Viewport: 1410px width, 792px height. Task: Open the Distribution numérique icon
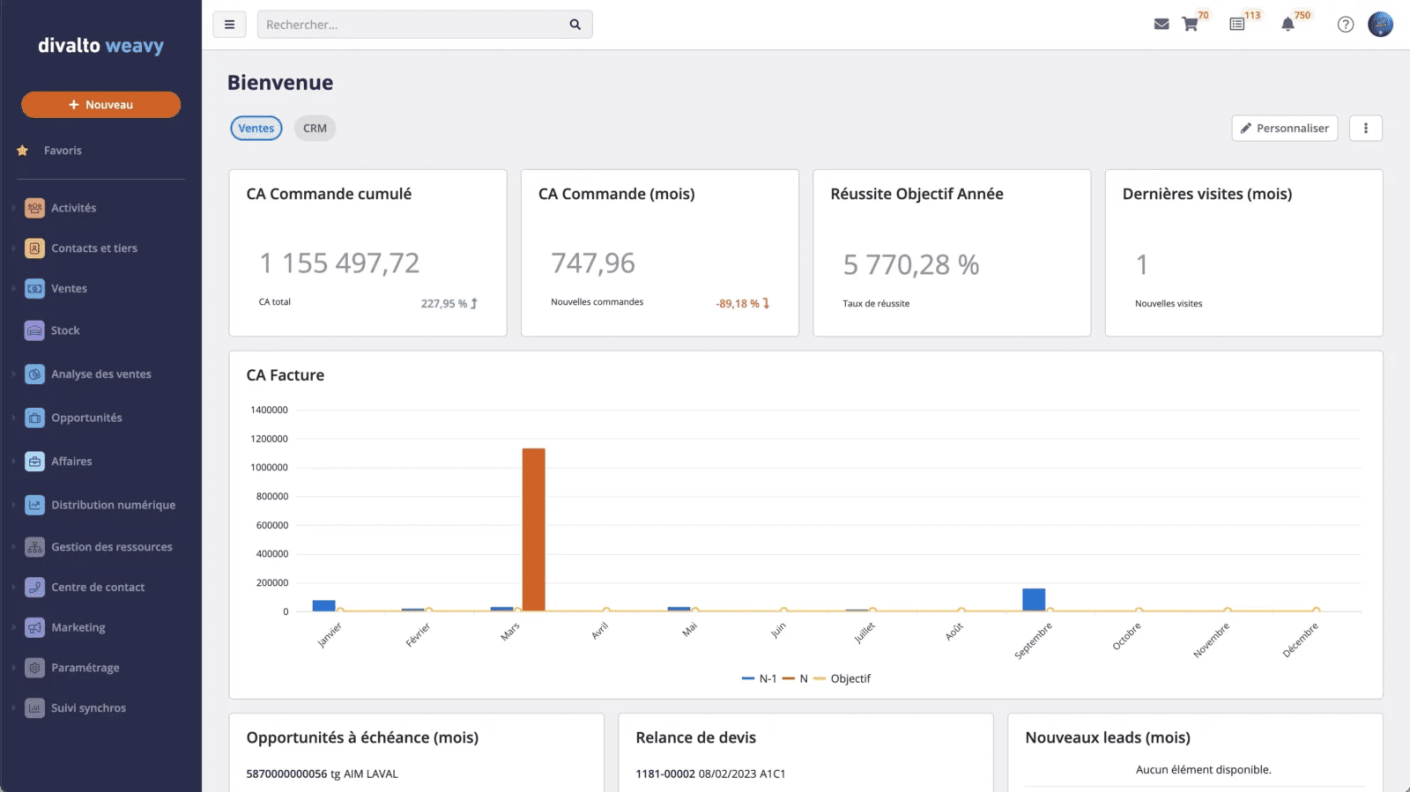click(35, 505)
